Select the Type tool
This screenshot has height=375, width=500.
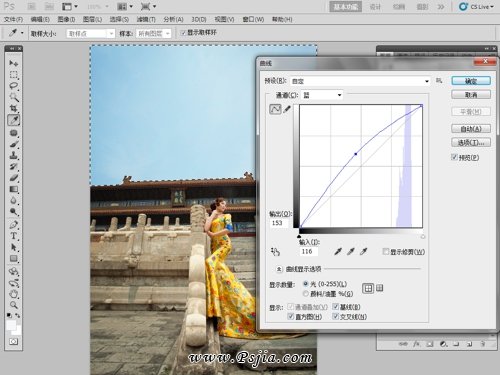click(x=13, y=236)
